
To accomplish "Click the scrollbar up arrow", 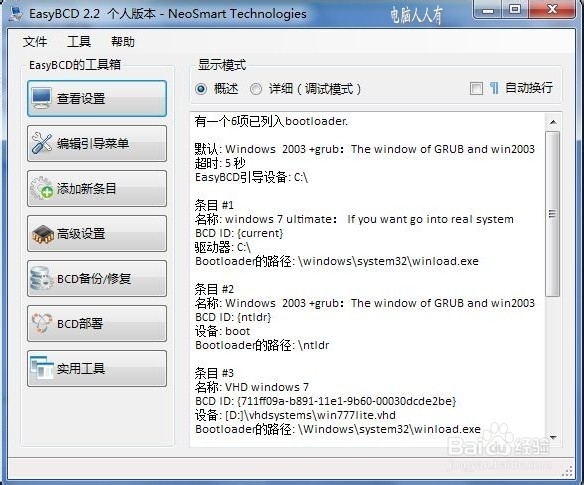I will 553,122.
